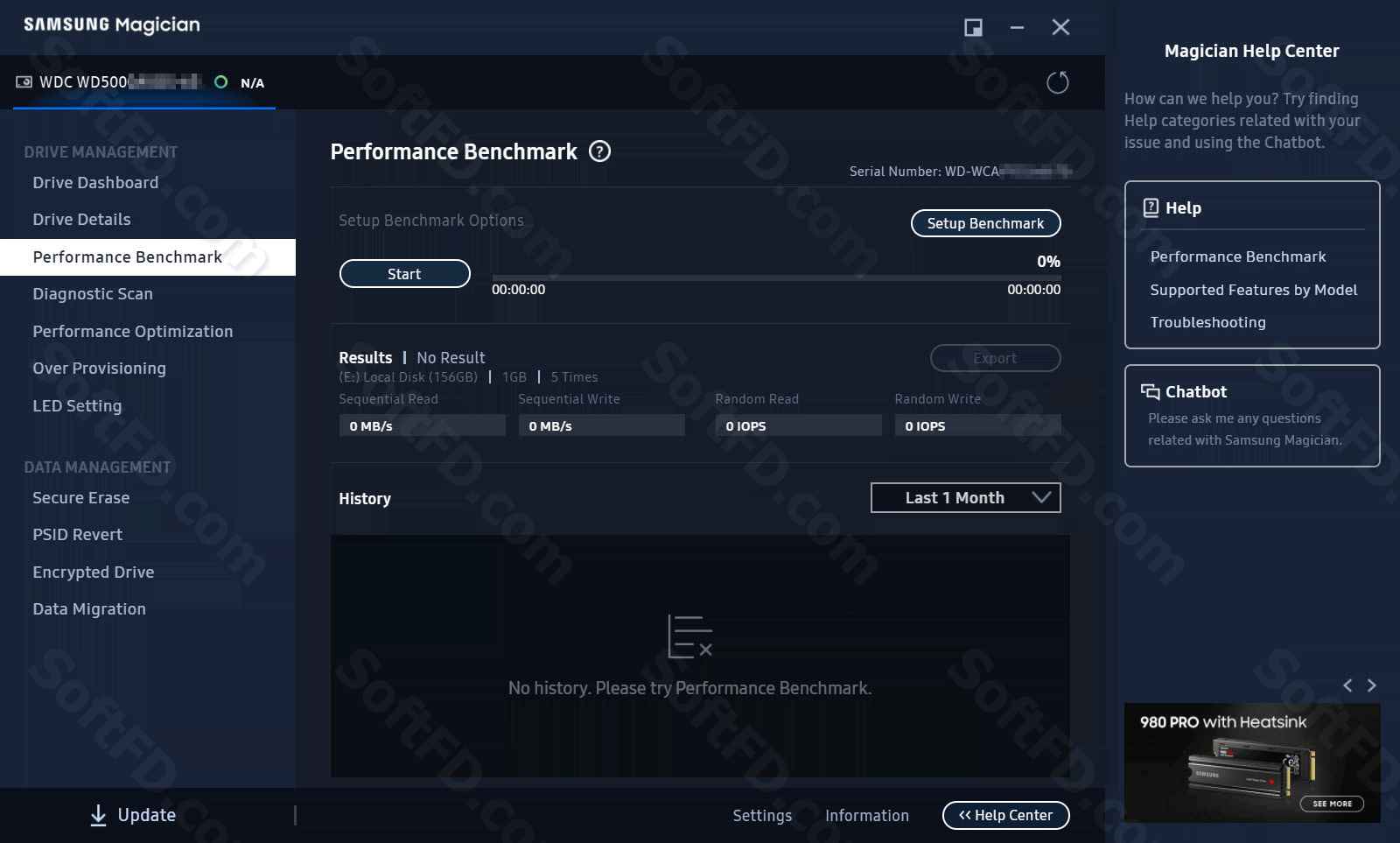1400x843 pixels.
Task: Click the Random Write 0 IOPS value
Action: (977, 425)
